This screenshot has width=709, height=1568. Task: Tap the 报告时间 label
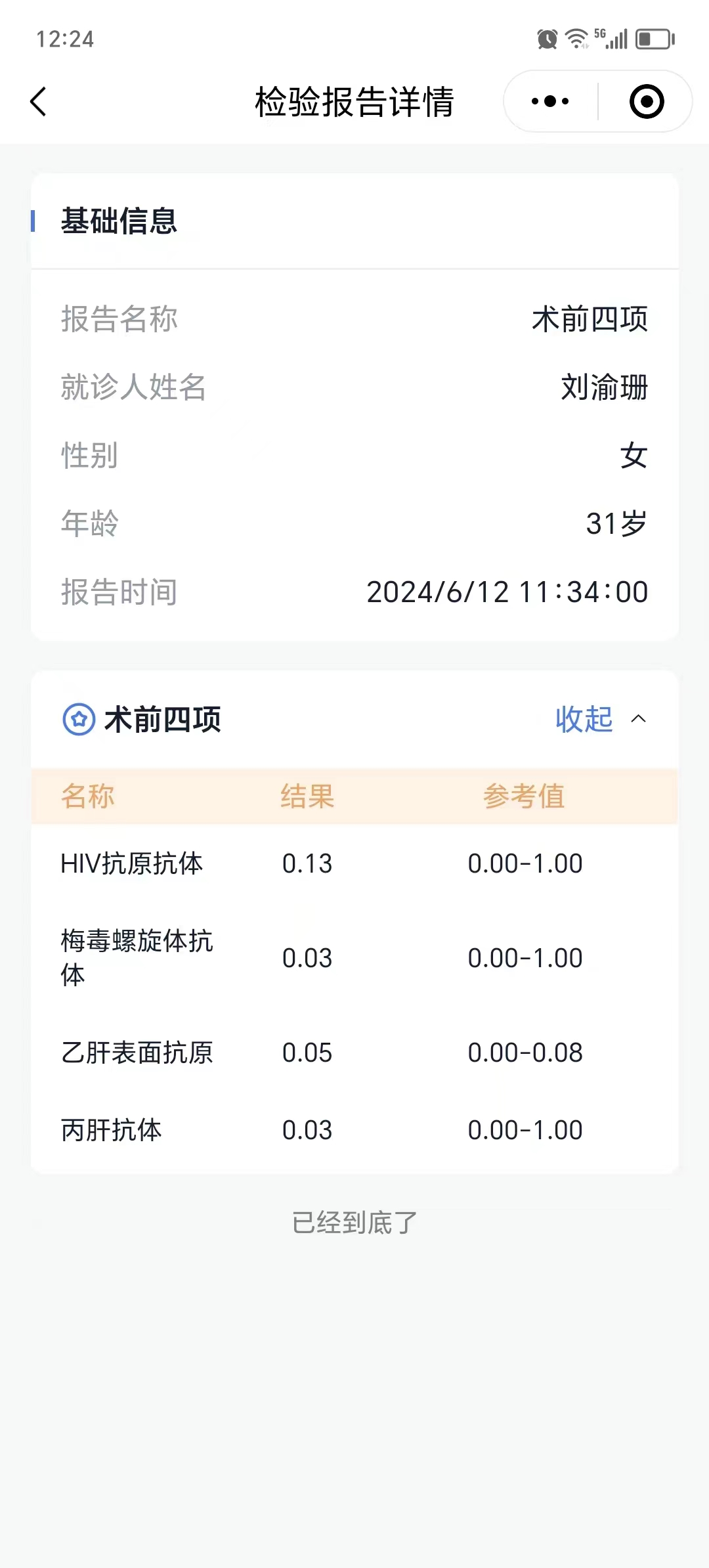119,592
